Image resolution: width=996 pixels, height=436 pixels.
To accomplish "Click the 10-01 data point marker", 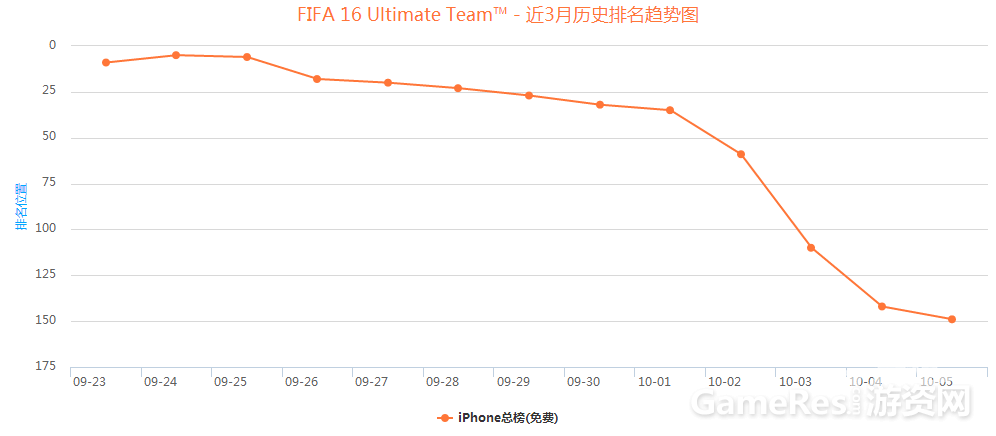I will pyautogui.click(x=670, y=110).
